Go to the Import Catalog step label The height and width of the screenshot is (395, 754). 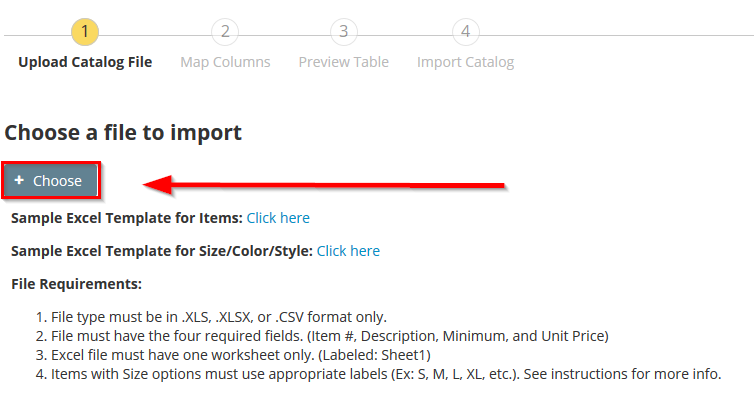[465, 62]
